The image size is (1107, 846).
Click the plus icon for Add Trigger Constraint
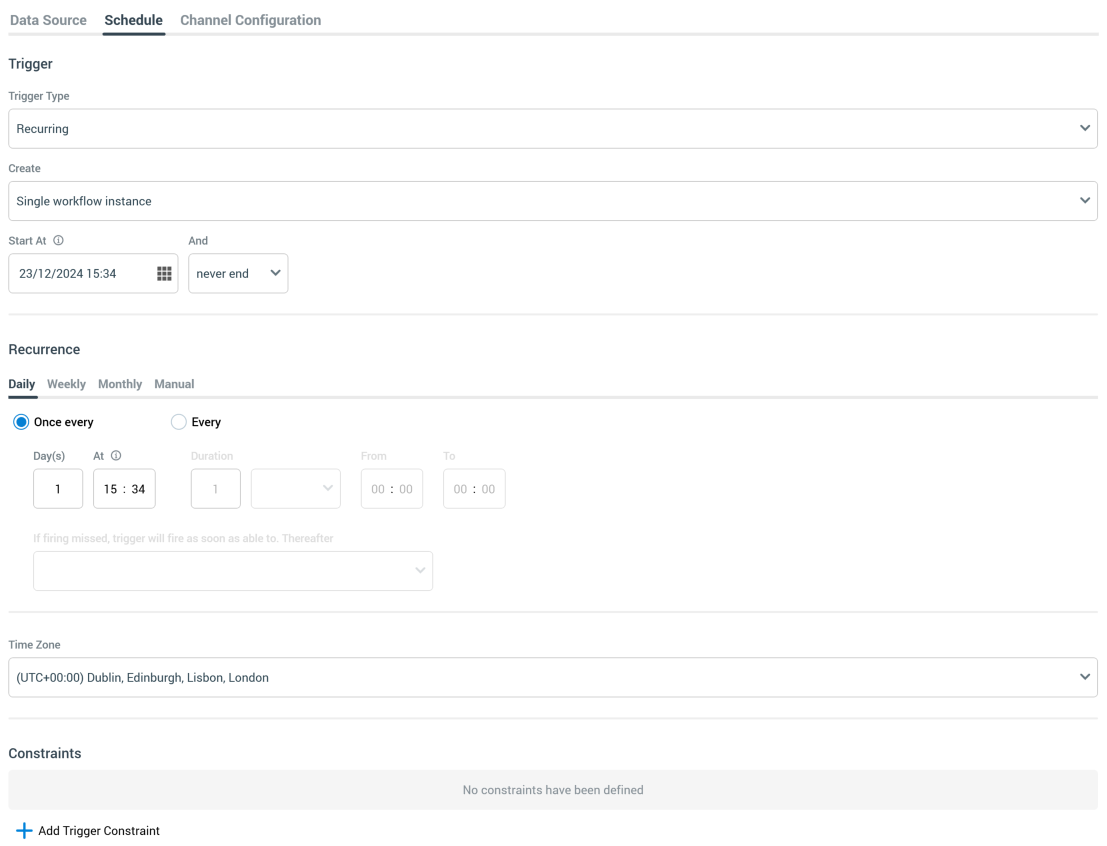pyautogui.click(x=24, y=831)
